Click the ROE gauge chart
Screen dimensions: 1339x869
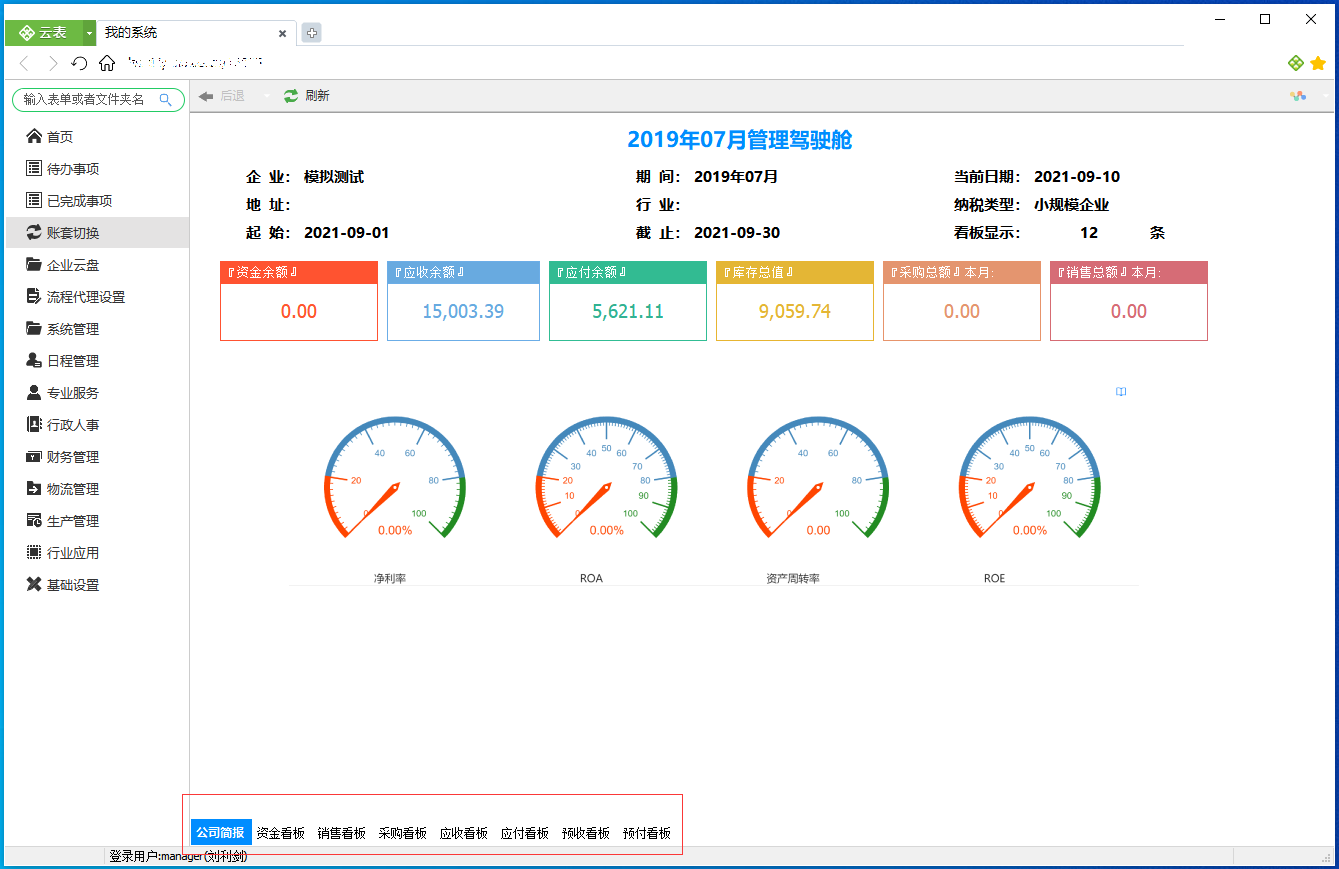click(x=1029, y=478)
